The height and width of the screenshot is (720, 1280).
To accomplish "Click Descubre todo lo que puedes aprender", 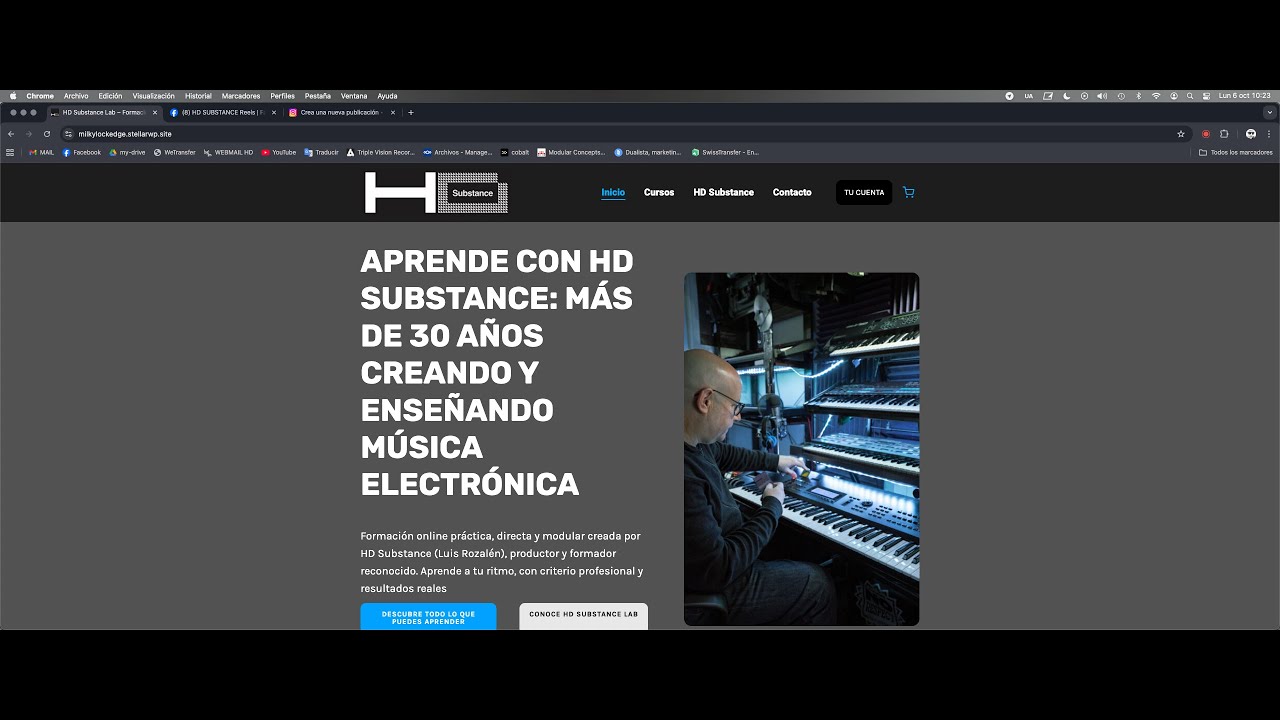I will pos(428,617).
